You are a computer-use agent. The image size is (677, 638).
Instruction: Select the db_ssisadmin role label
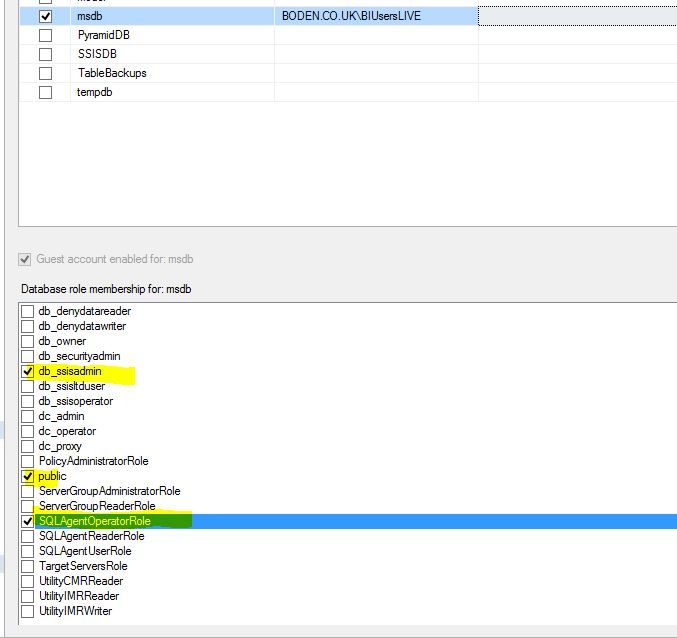[70, 371]
